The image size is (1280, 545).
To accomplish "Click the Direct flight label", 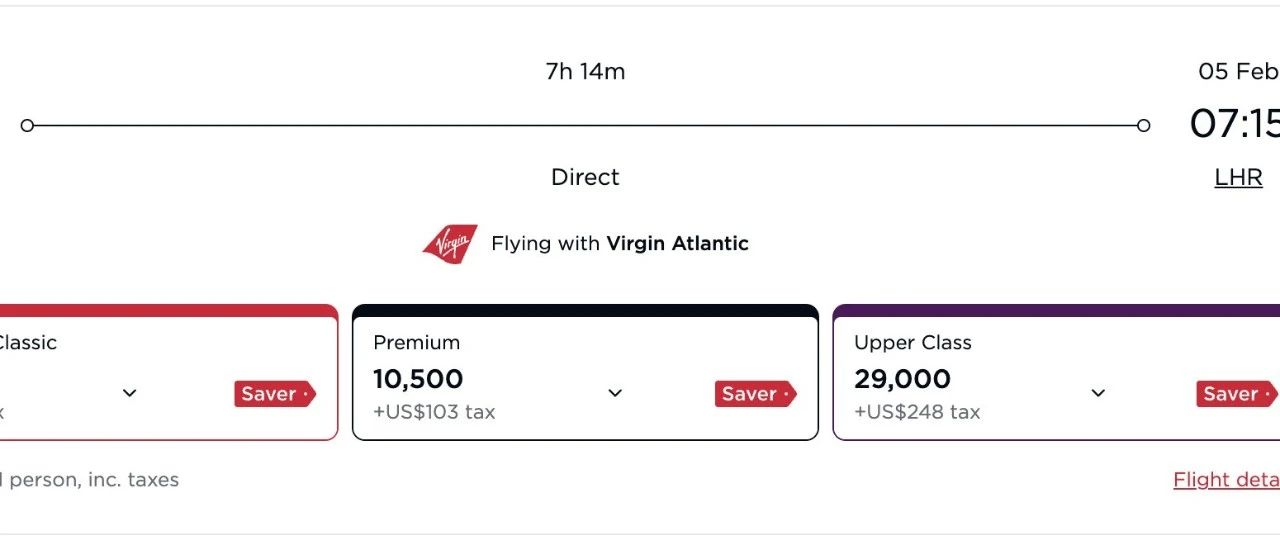I will (x=585, y=178).
